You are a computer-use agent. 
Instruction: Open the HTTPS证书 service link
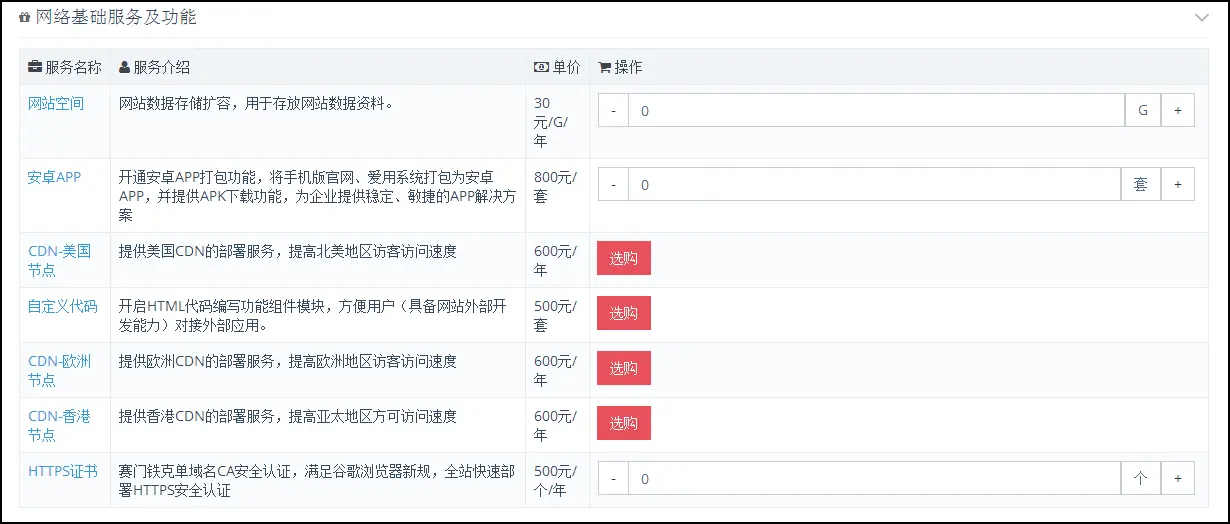coord(62,471)
